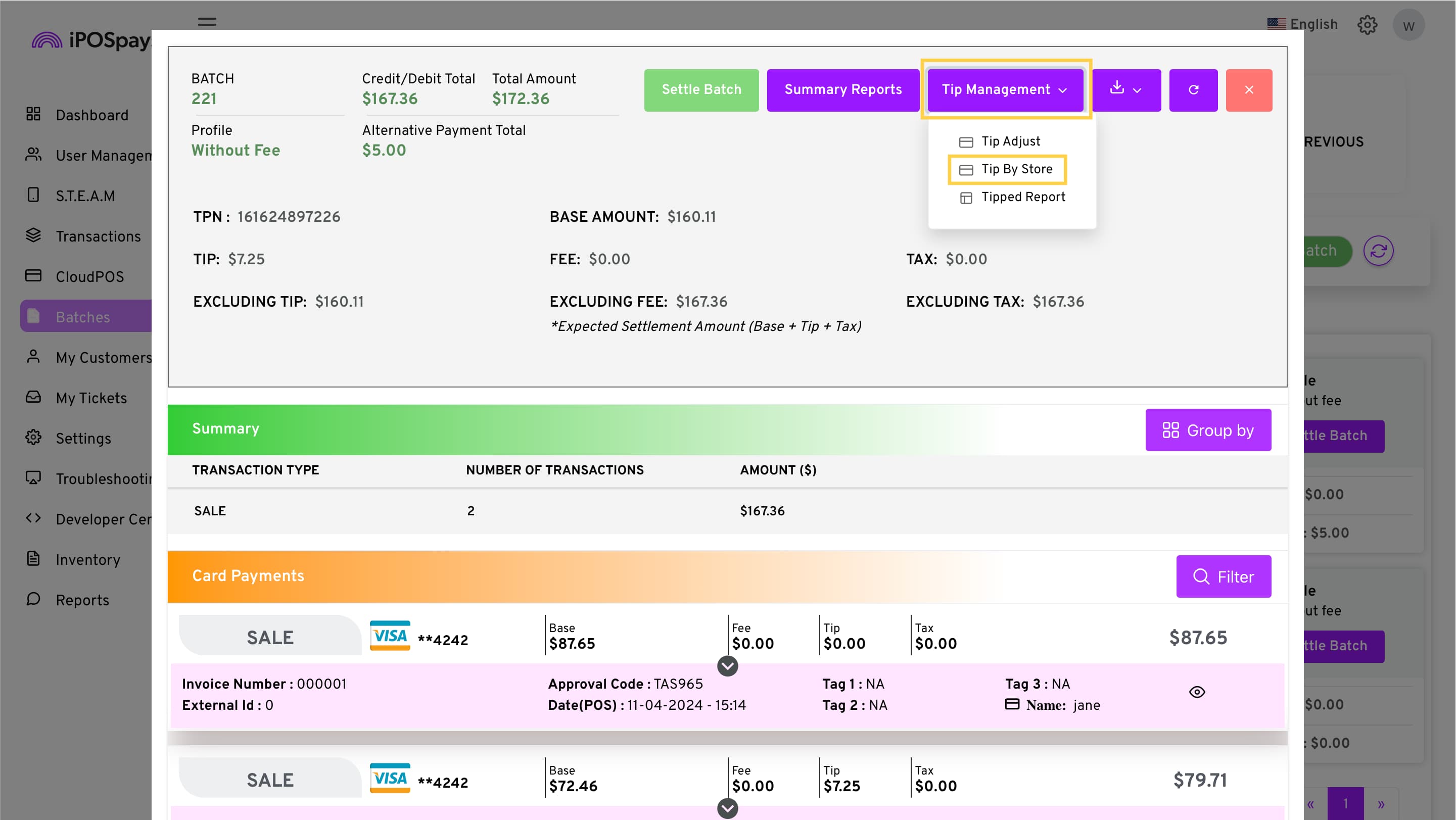
Task: Click the VISA logo on the $79.71 sale
Action: coord(390,778)
